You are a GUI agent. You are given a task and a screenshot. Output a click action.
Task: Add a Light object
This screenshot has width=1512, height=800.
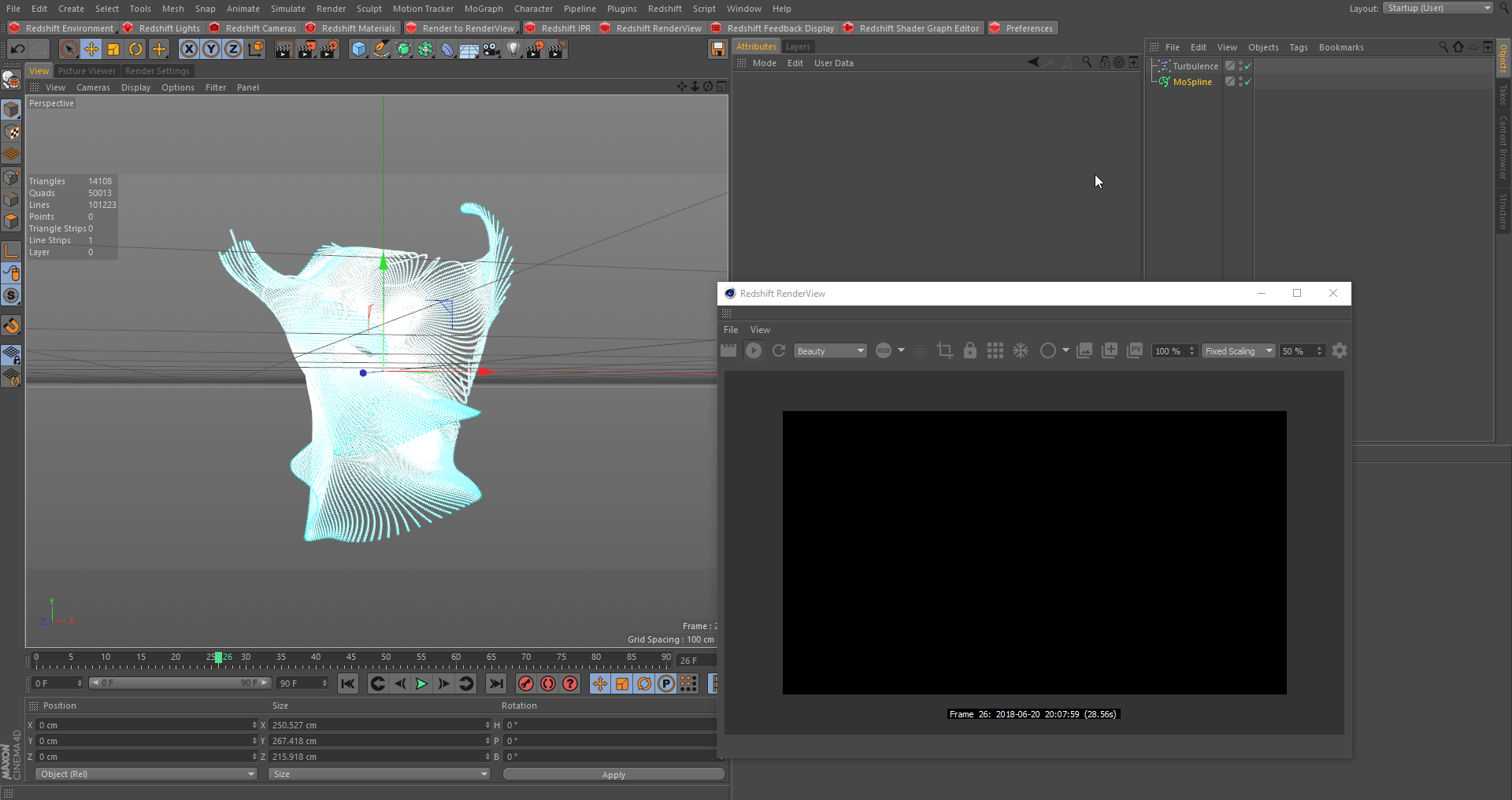513,50
